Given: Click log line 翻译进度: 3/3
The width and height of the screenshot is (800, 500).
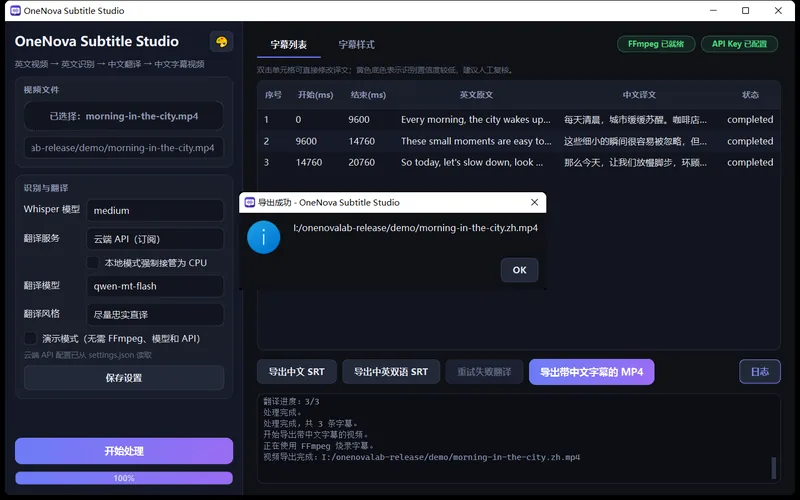Looking at the screenshot, I should point(291,402).
